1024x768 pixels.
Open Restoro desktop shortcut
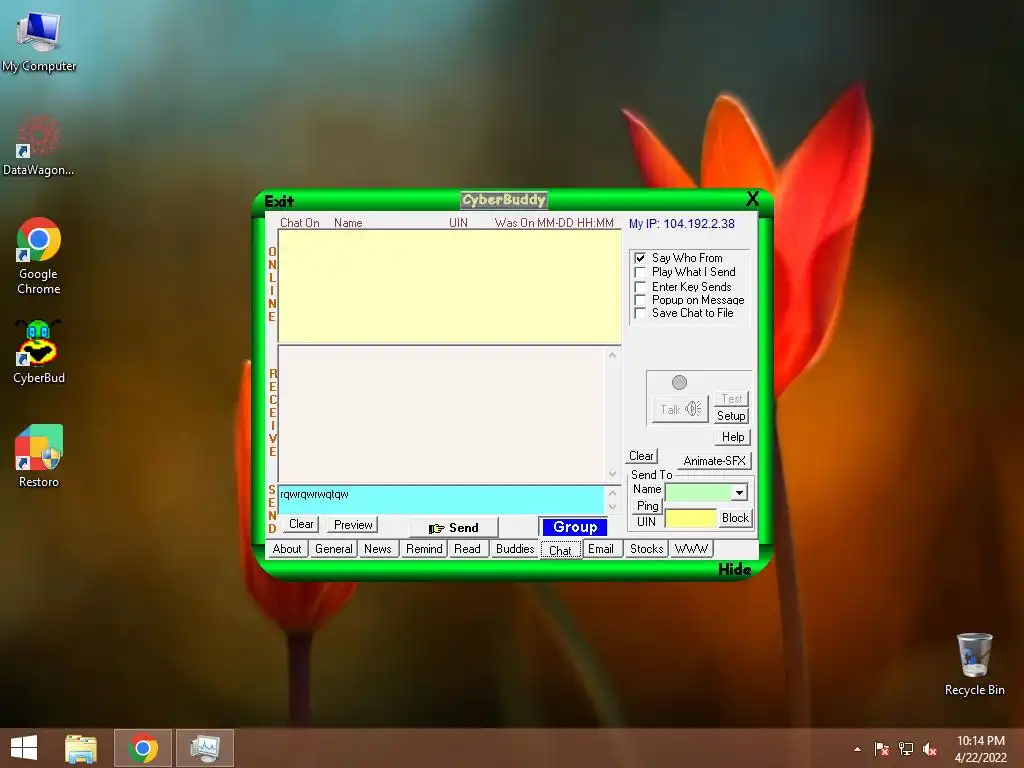tap(39, 456)
